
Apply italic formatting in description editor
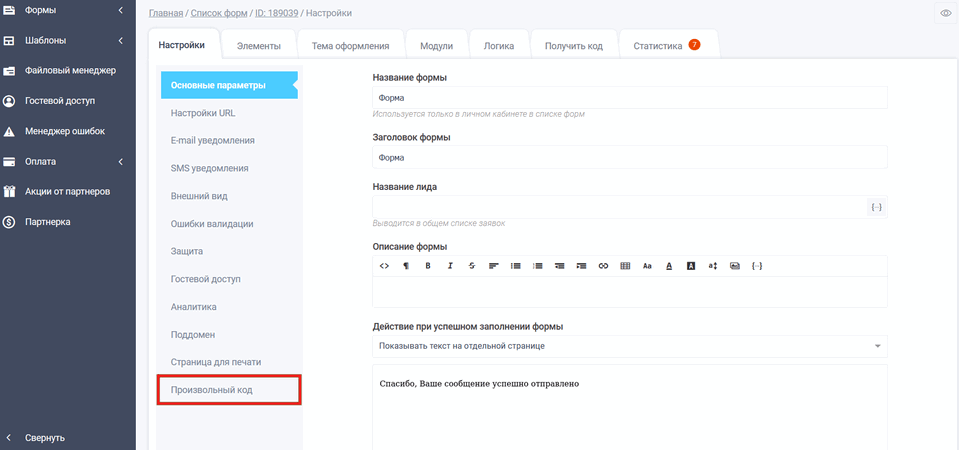450,266
